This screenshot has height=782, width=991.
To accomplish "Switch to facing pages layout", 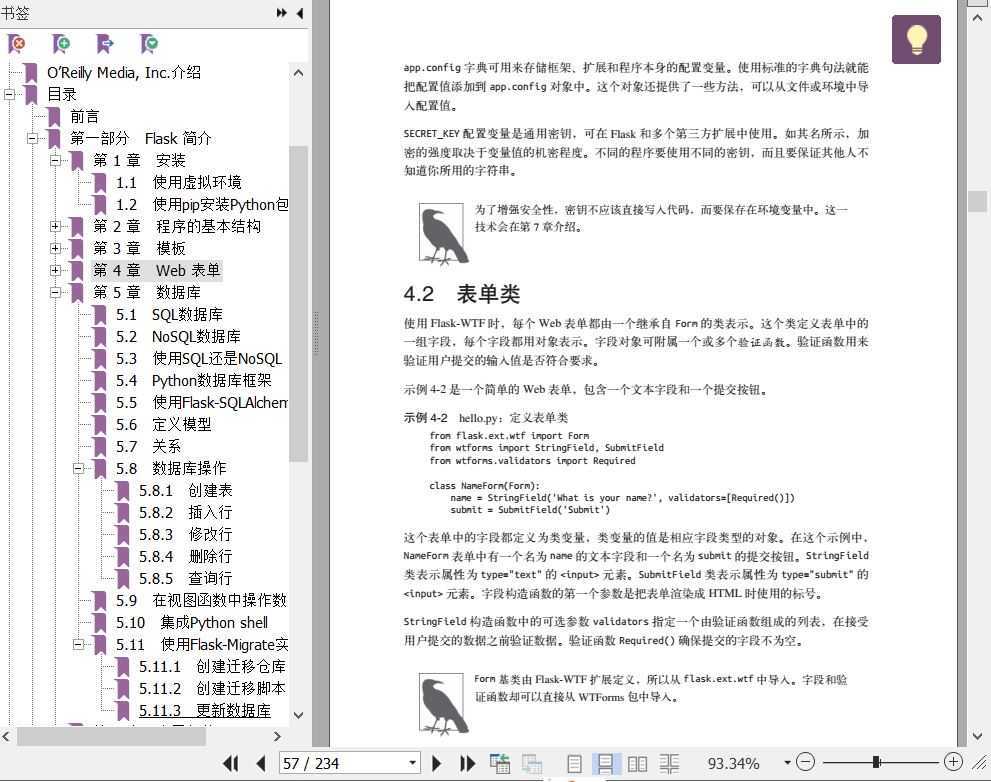I will pyautogui.click(x=637, y=764).
